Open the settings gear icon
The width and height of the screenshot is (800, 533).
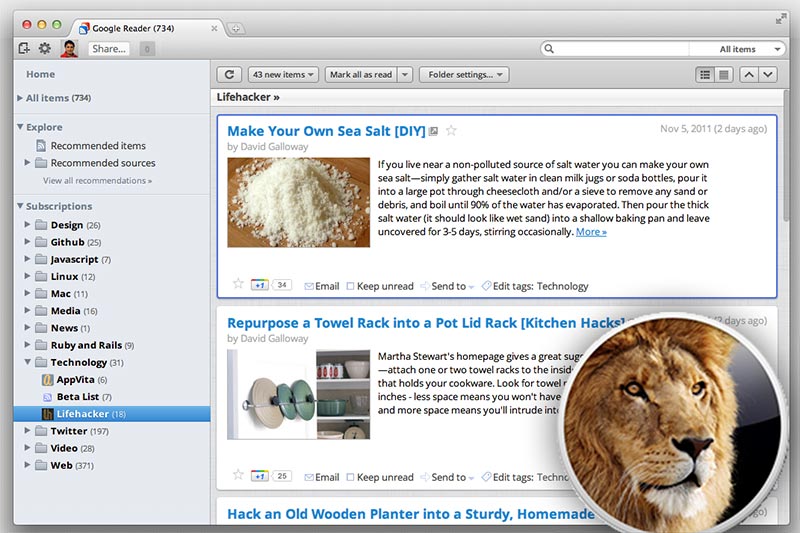click(x=45, y=48)
